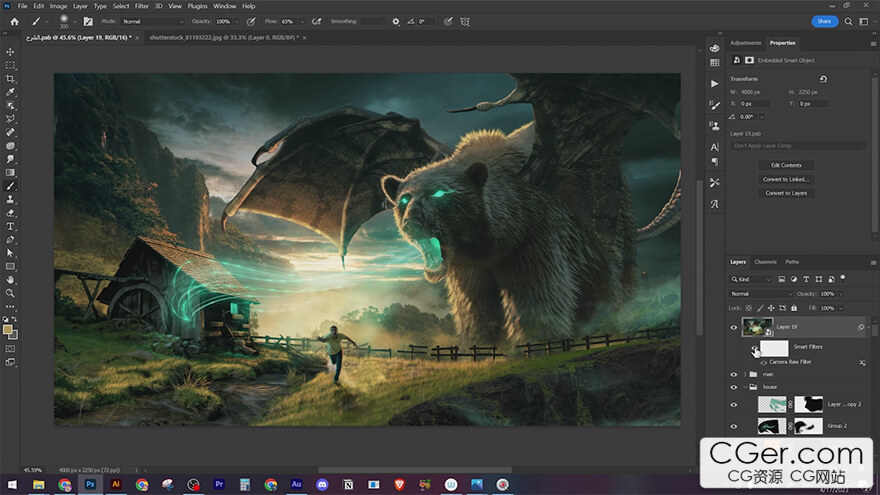Open brush Mode dropdown set to Normal
Screen dimensions: 880x495
pyautogui.click(x=153, y=21)
